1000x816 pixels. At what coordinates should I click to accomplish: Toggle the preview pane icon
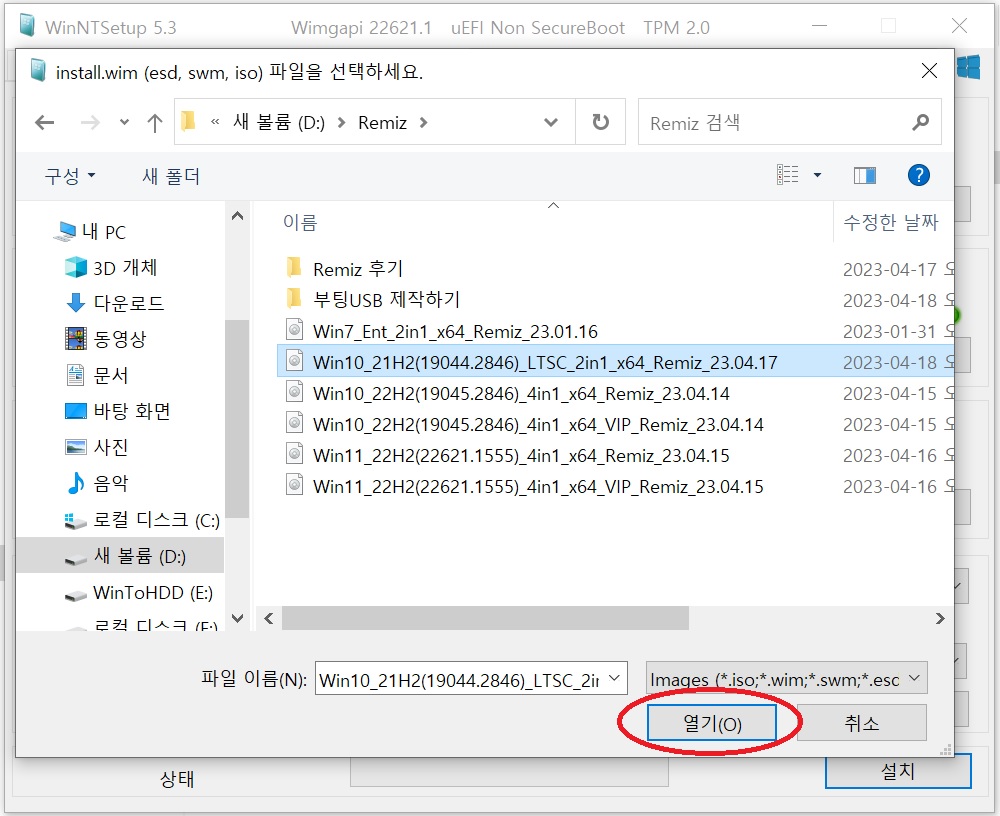pos(865,175)
